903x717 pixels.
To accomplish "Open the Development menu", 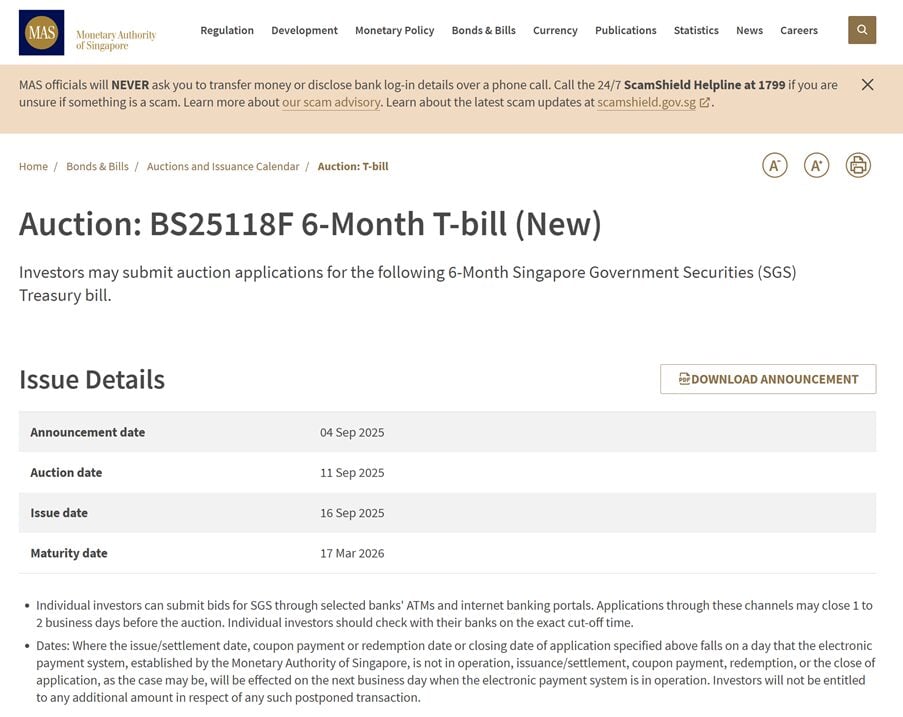I will [x=304, y=31].
